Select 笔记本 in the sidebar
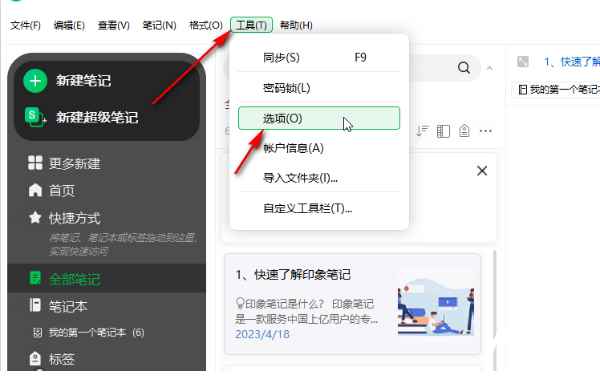Image resolution: width=600 pixels, height=380 pixels. (x=68, y=306)
